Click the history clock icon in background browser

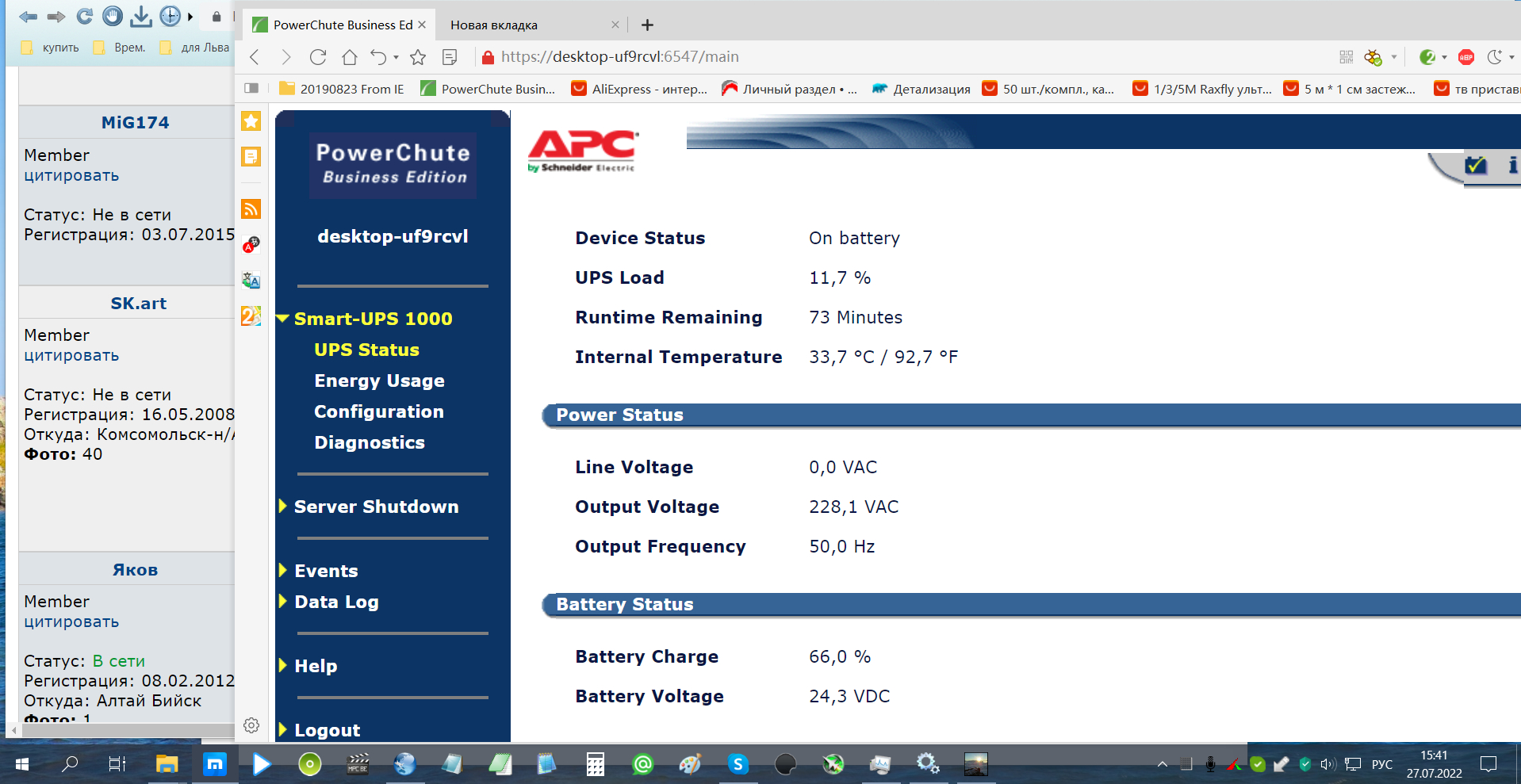pyautogui.click(x=170, y=16)
